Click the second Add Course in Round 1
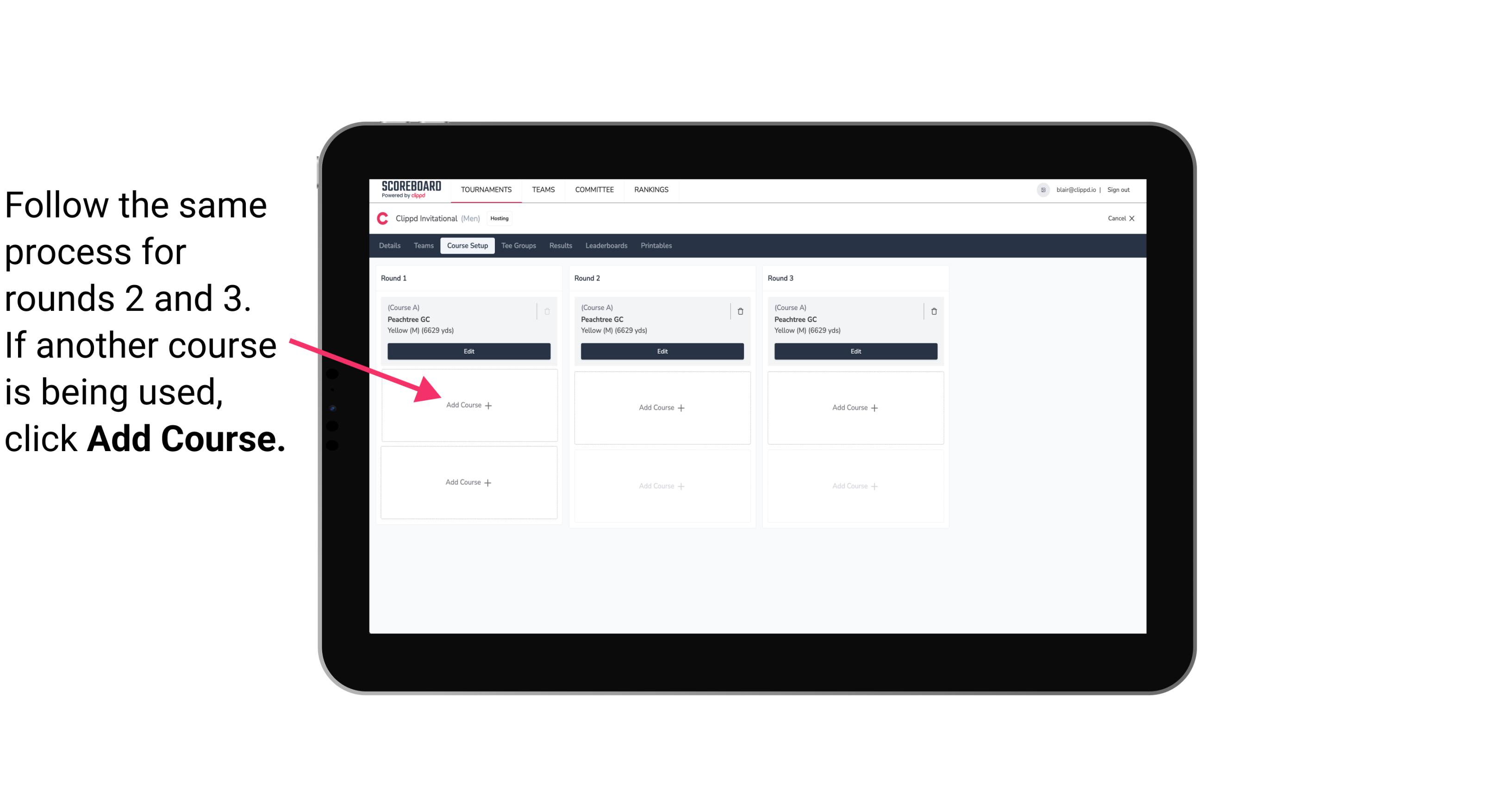1510x812 pixels. click(x=469, y=481)
